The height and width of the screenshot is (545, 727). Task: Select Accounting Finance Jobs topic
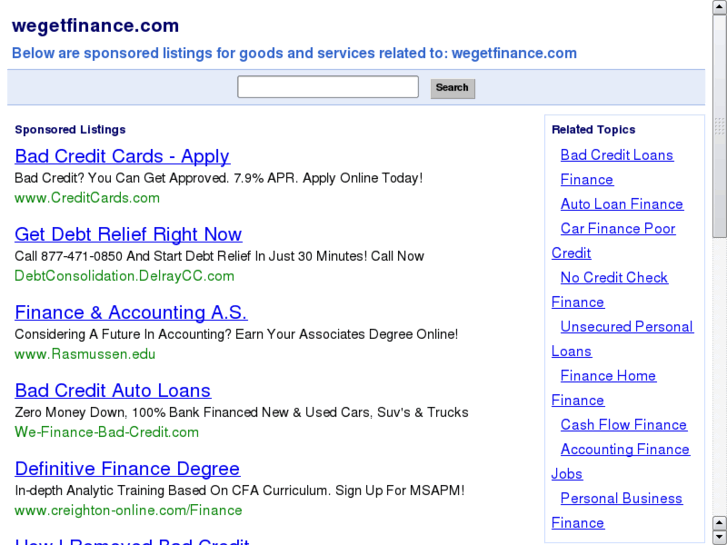coord(625,449)
